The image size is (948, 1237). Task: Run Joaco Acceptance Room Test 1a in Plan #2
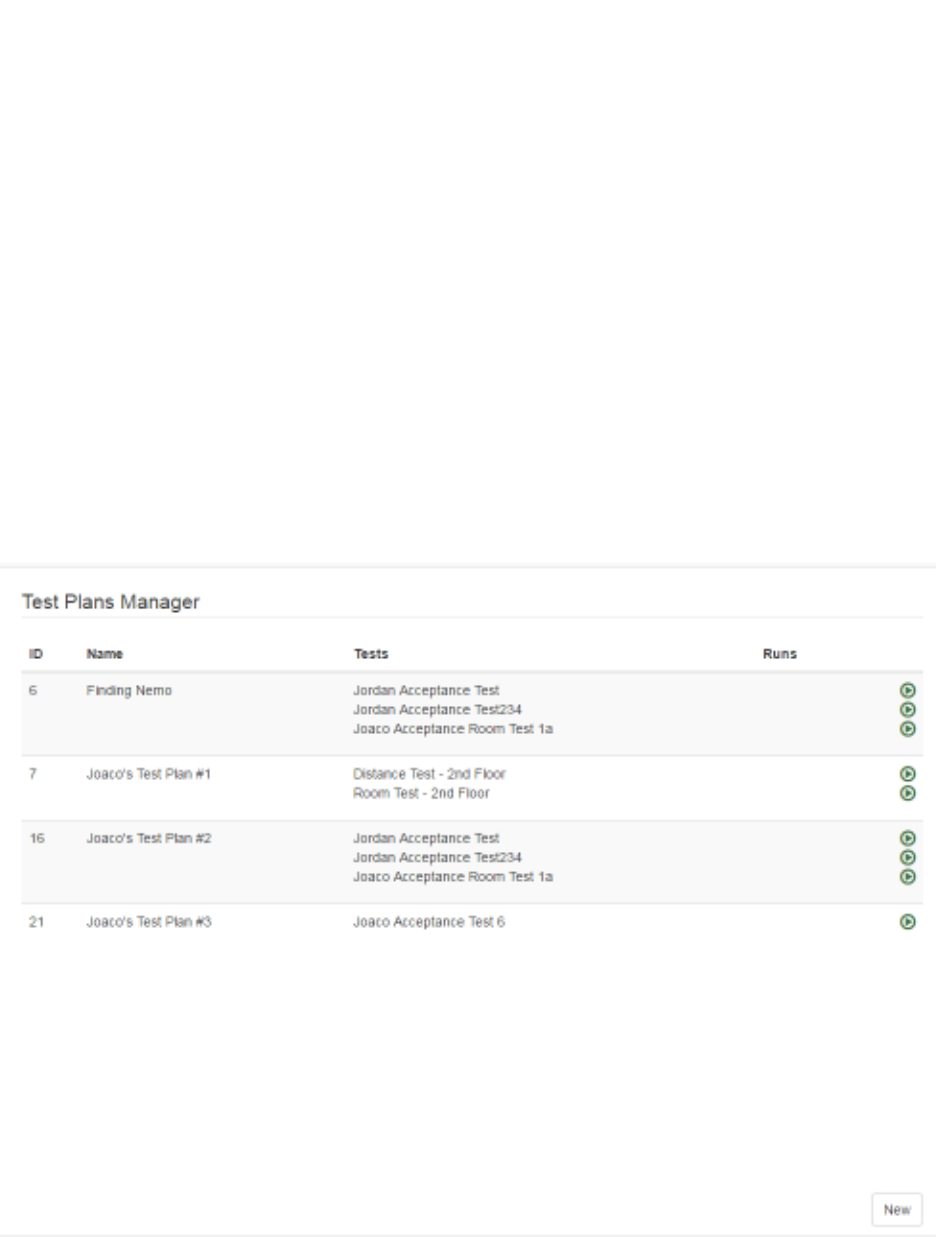pos(907,876)
